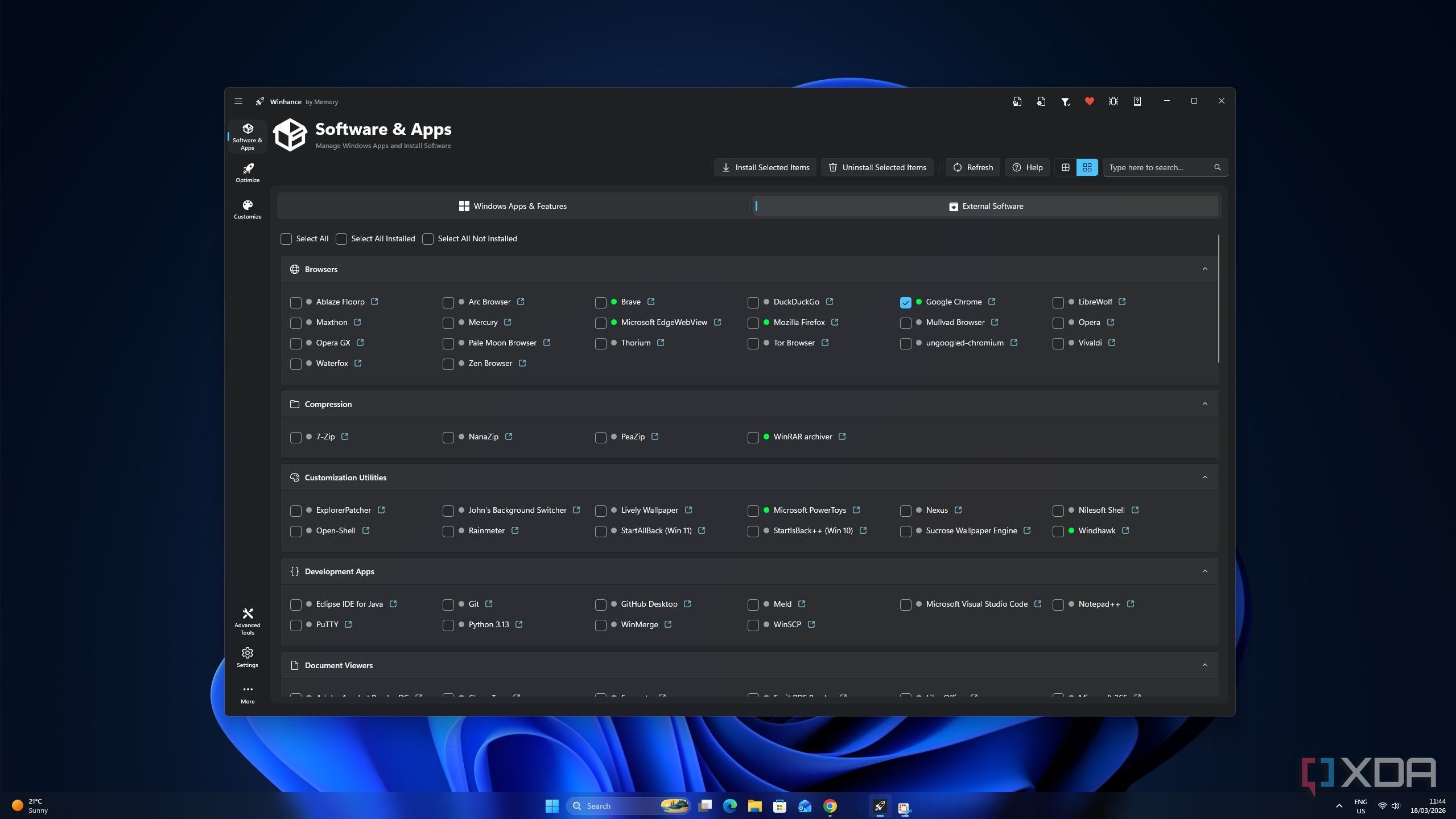Check the Select All Not Installed checkbox
Screen dimensions: 1456x819
(x=428, y=239)
